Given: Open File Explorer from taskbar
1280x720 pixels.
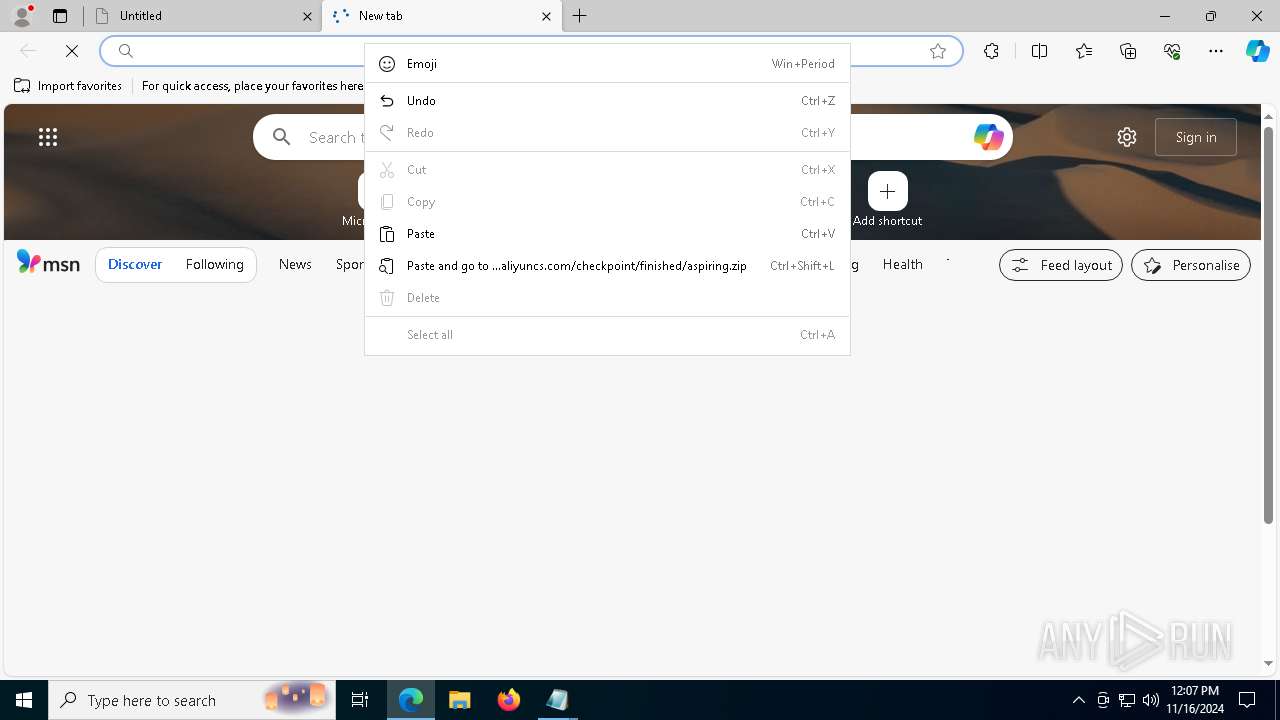Looking at the screenshot, I should pos(460,700).
